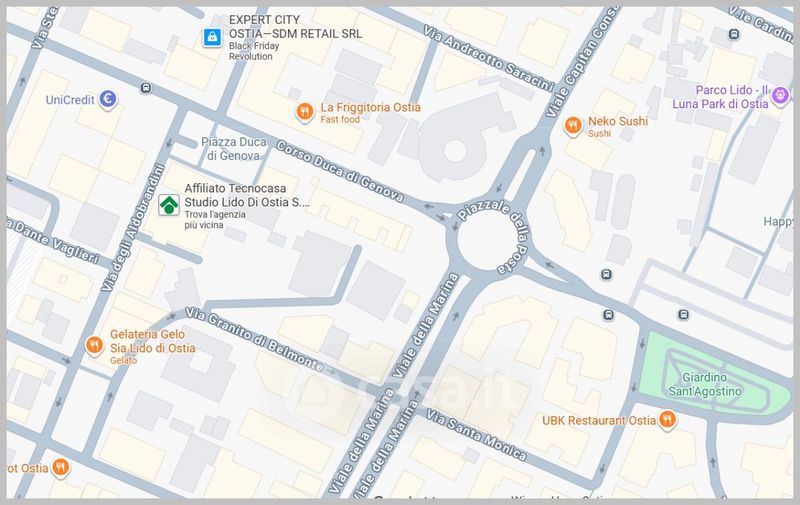
Task: Click the Neko Sushi restaurant pin
Action: pyautogui.click(x=573, y=126)
